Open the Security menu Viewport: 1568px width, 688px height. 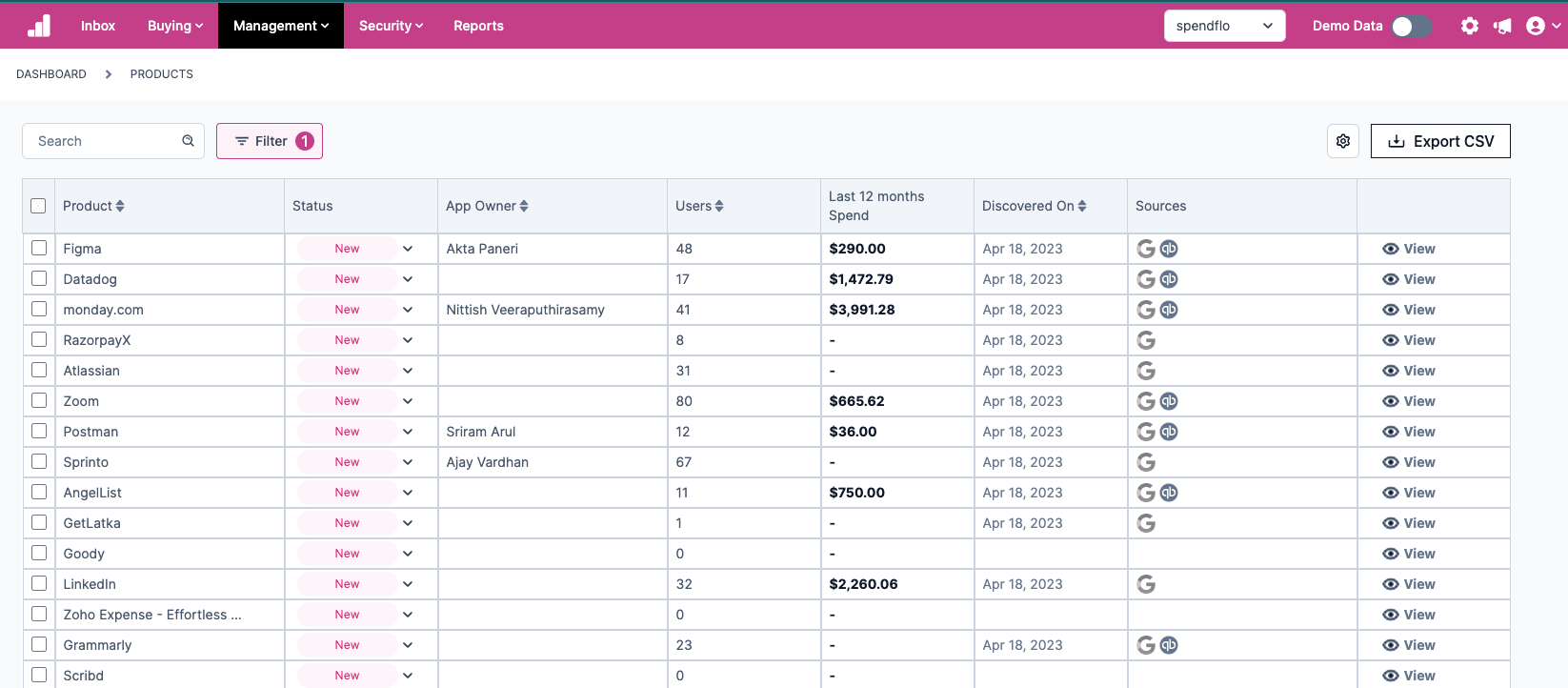(x=391, y=26)
